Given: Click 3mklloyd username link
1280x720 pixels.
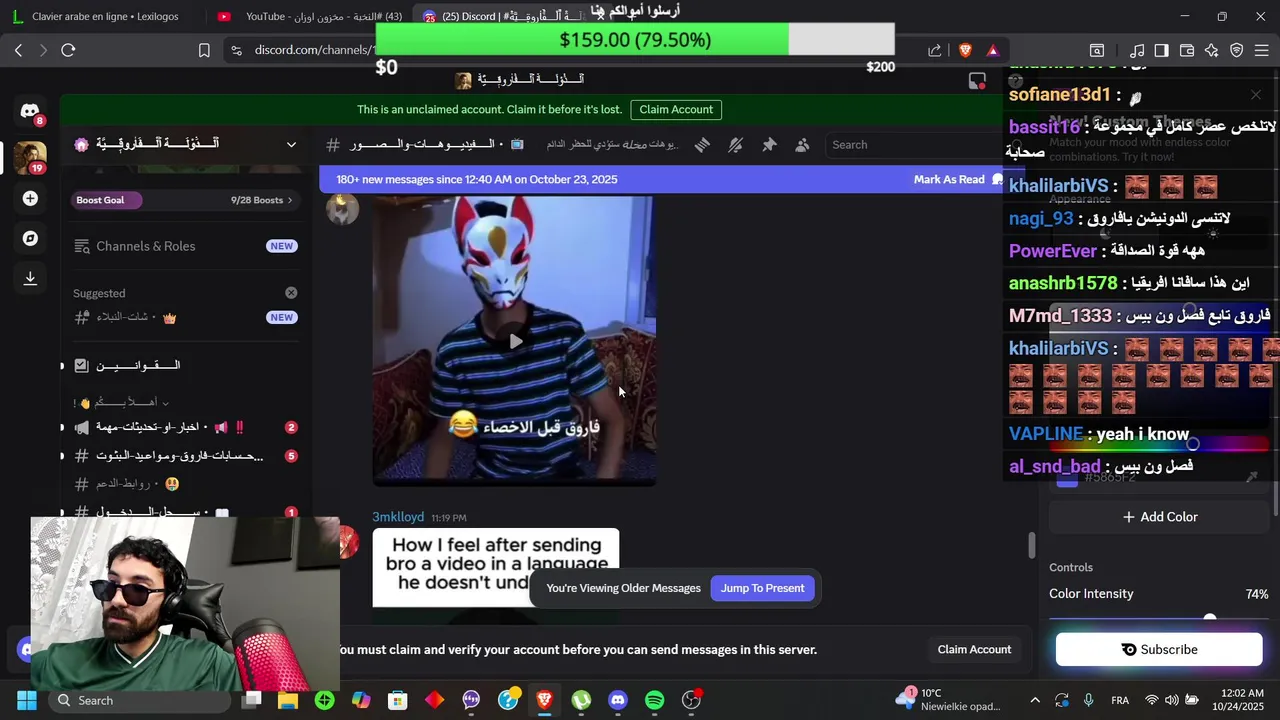Looking at the screenshot, I should point(398,517).
